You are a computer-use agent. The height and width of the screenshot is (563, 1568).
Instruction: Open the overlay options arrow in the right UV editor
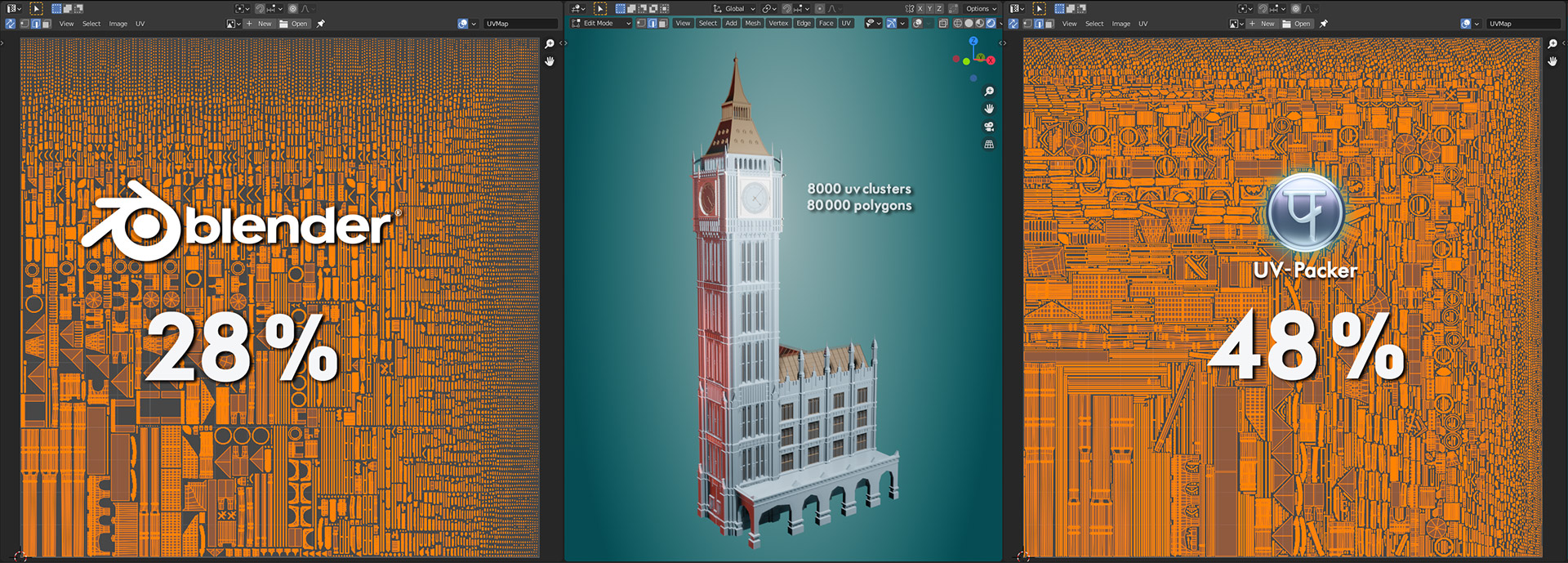pyautogui.click(x=1477, y=24)
